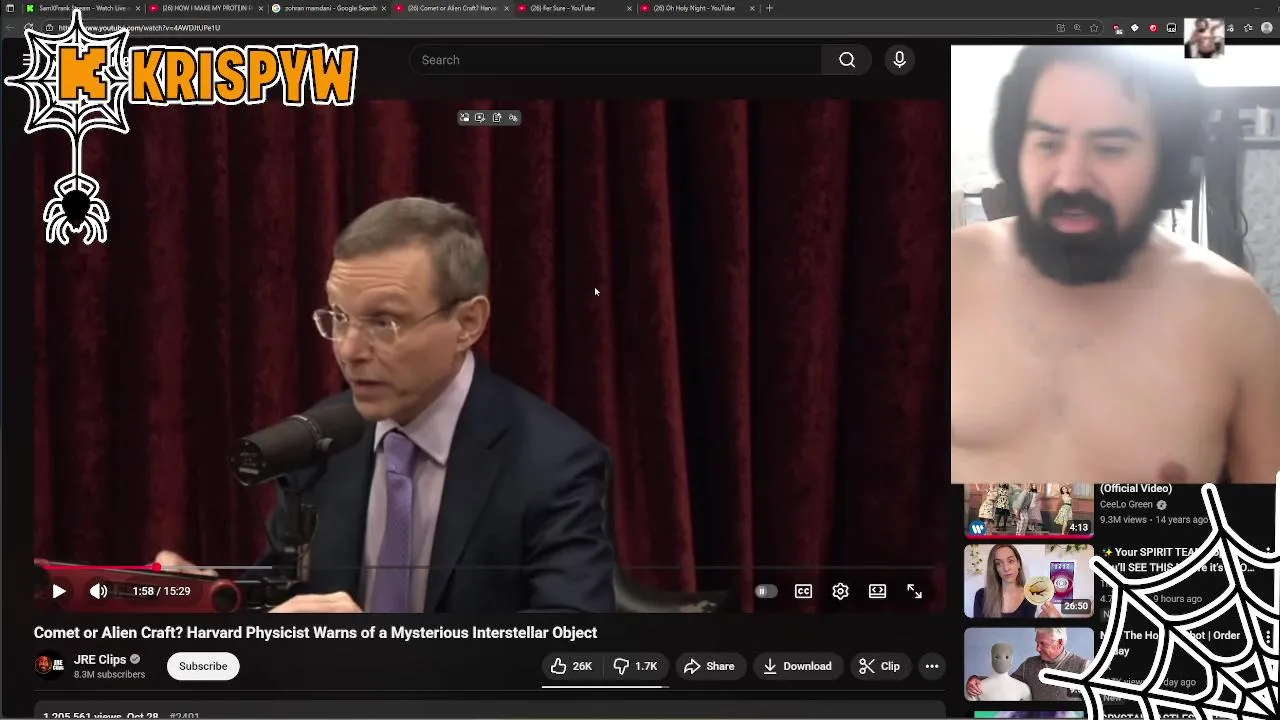
Task: Submit search with the magnifier button
Action: [847, 60]
